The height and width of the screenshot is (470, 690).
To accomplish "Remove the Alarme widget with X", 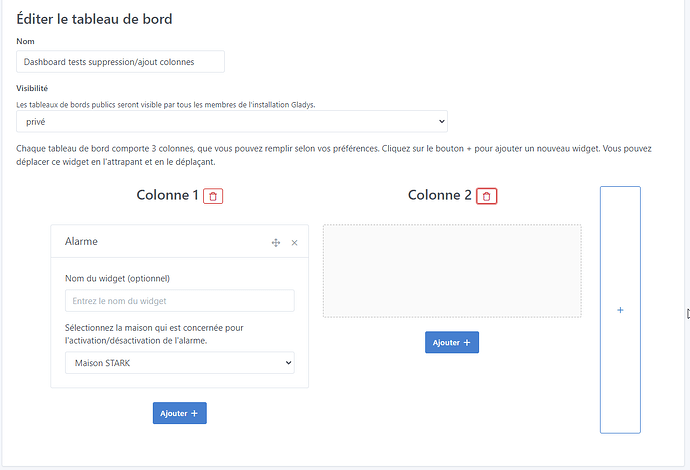I will tap(294, 243).
